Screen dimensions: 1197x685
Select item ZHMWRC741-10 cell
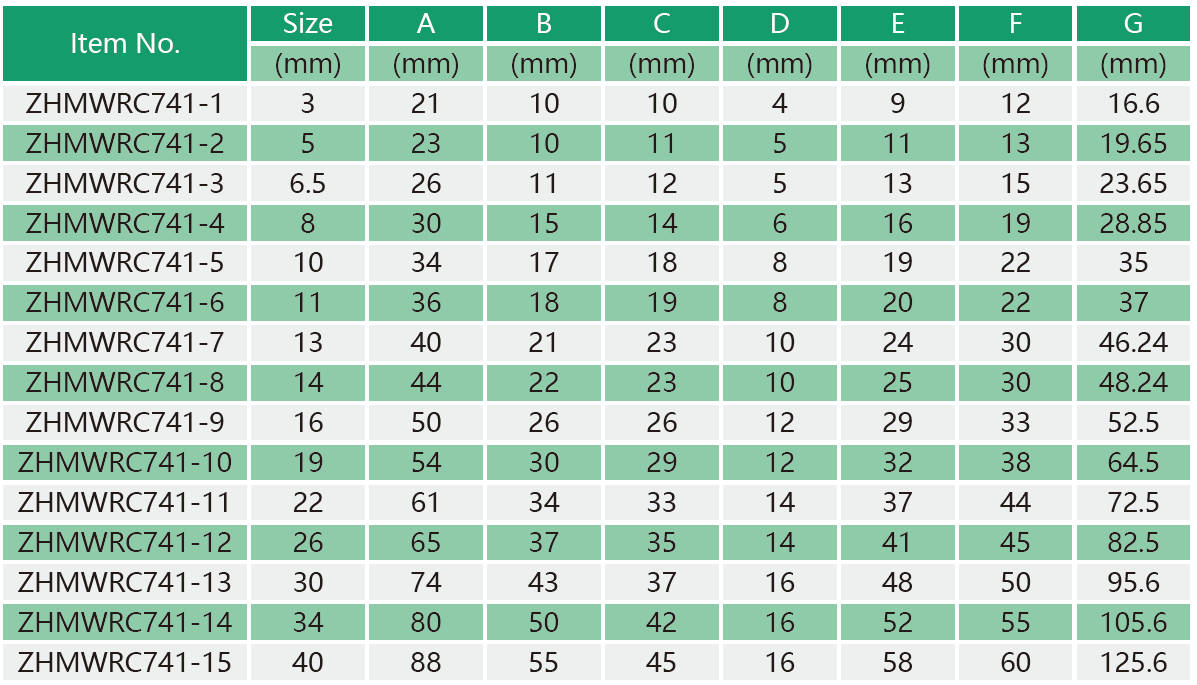125,462
